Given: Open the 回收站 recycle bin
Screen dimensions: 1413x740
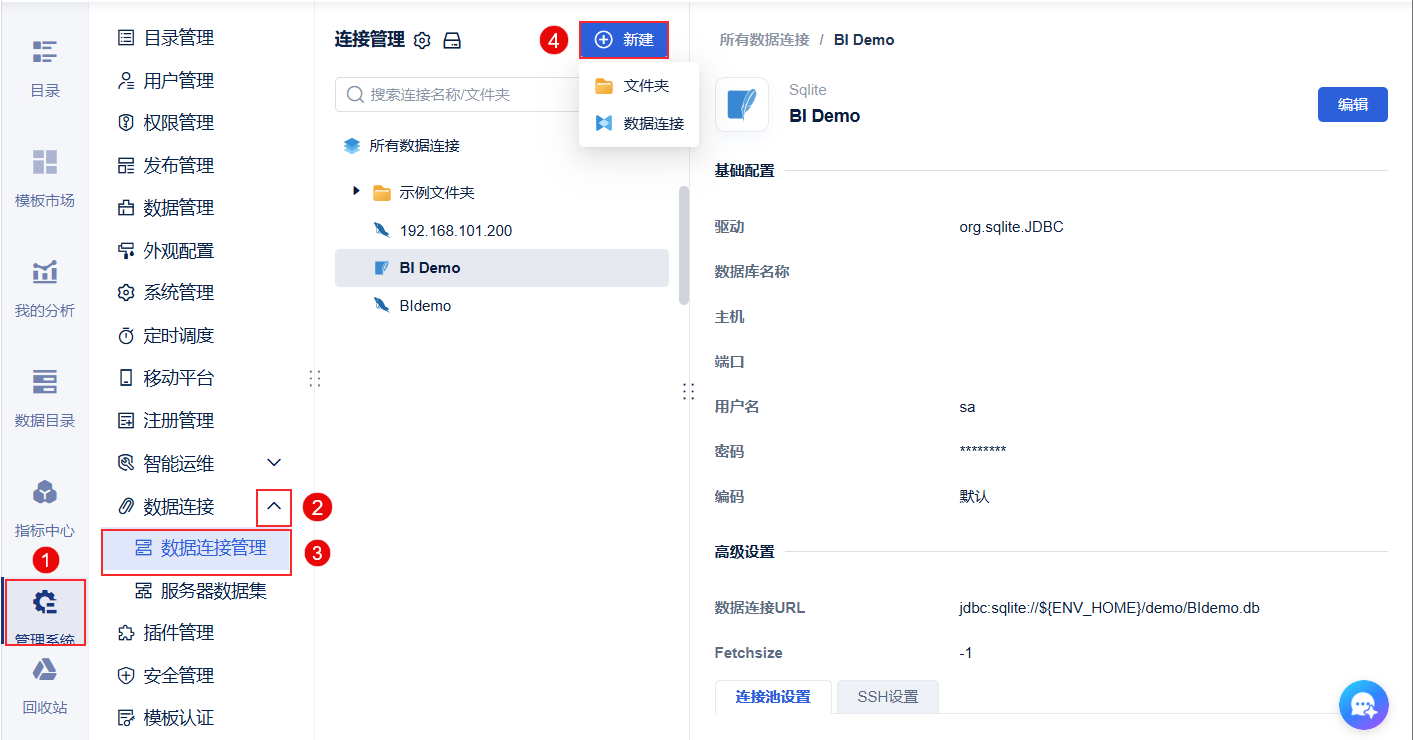Looking at the screenshot, I should click(44, 685).
